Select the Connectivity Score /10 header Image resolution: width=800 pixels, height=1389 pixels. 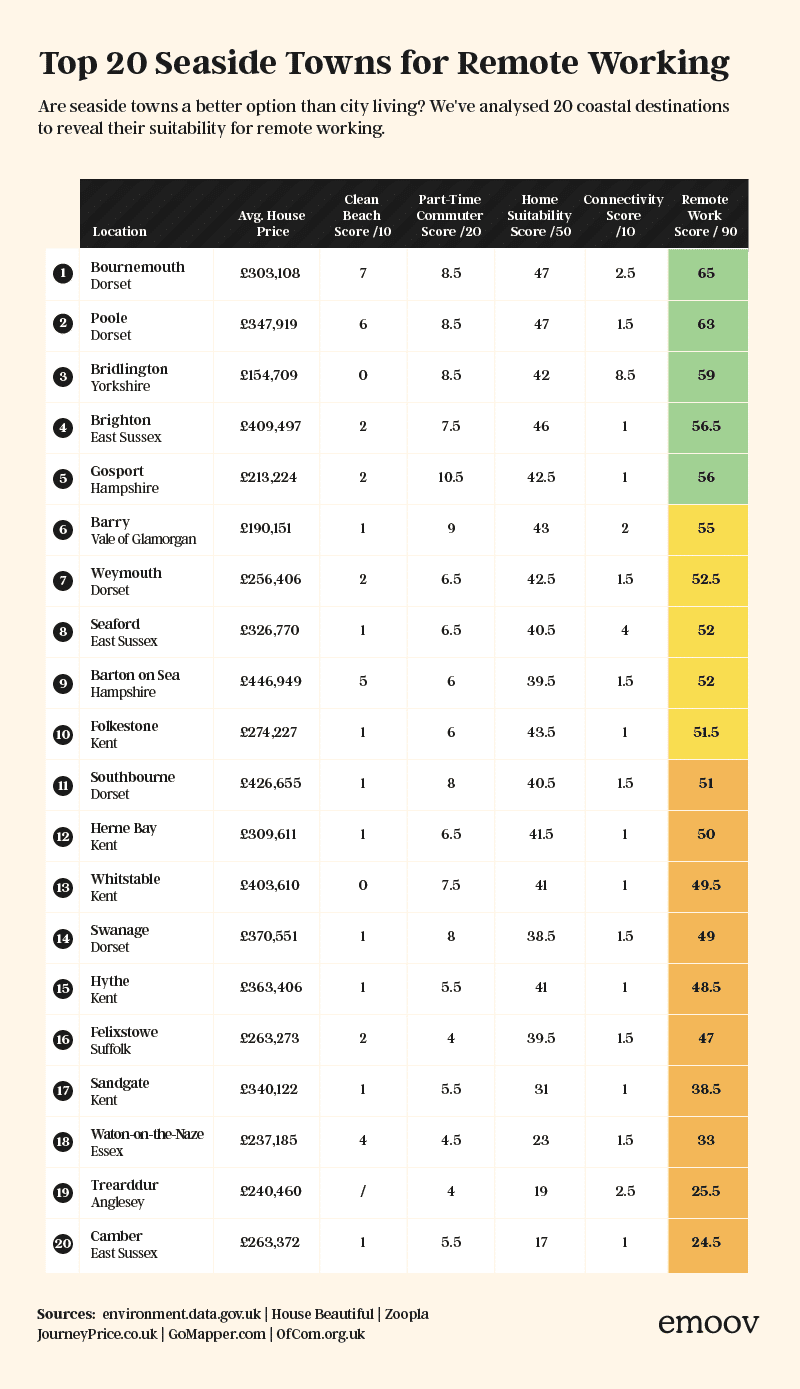pyautogui.click(x=623, y=215)
